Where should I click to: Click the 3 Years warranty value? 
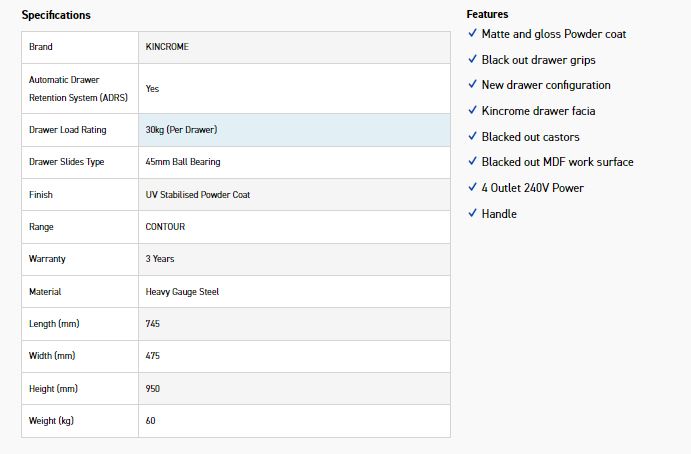160,259
